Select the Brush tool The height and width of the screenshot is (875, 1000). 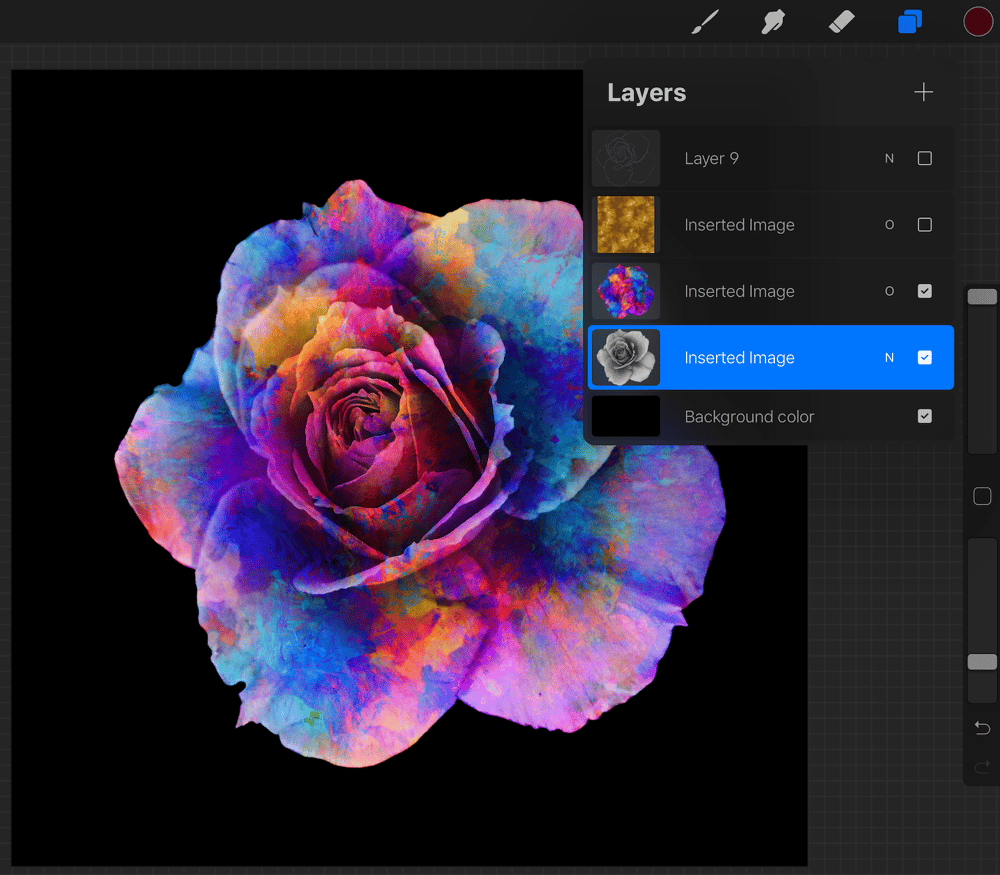[705, 22]
